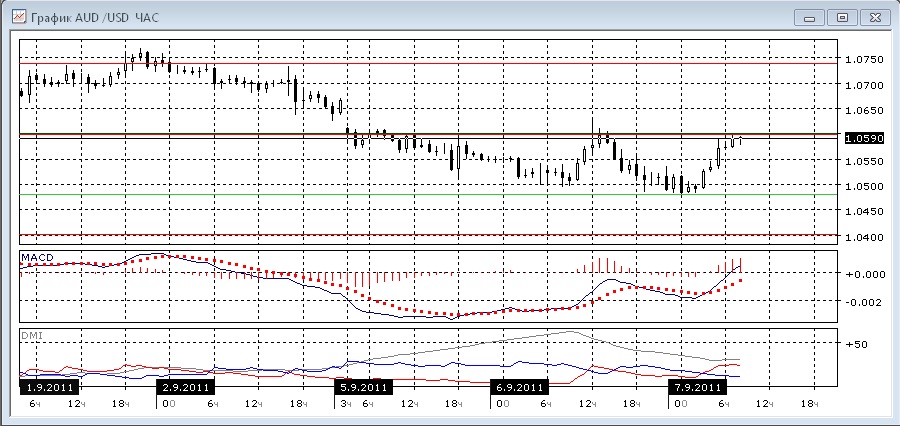Image resolution: width=900 pixels, height=426 pixels.
Task: Click the chart icon in the title bar
Action: click(x=19, y=17)
